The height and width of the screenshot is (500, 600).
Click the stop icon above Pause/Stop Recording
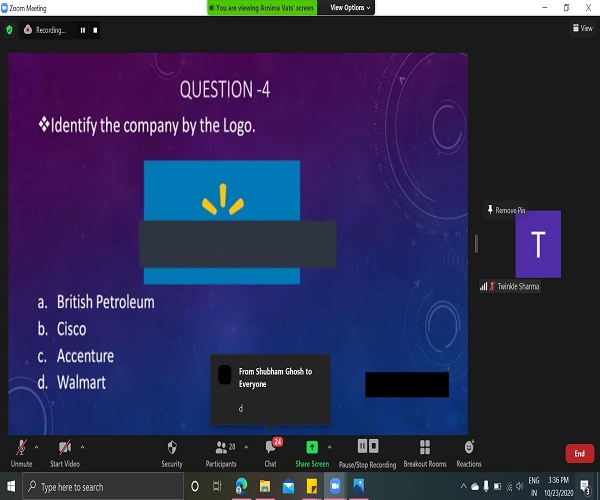[374, 446]
